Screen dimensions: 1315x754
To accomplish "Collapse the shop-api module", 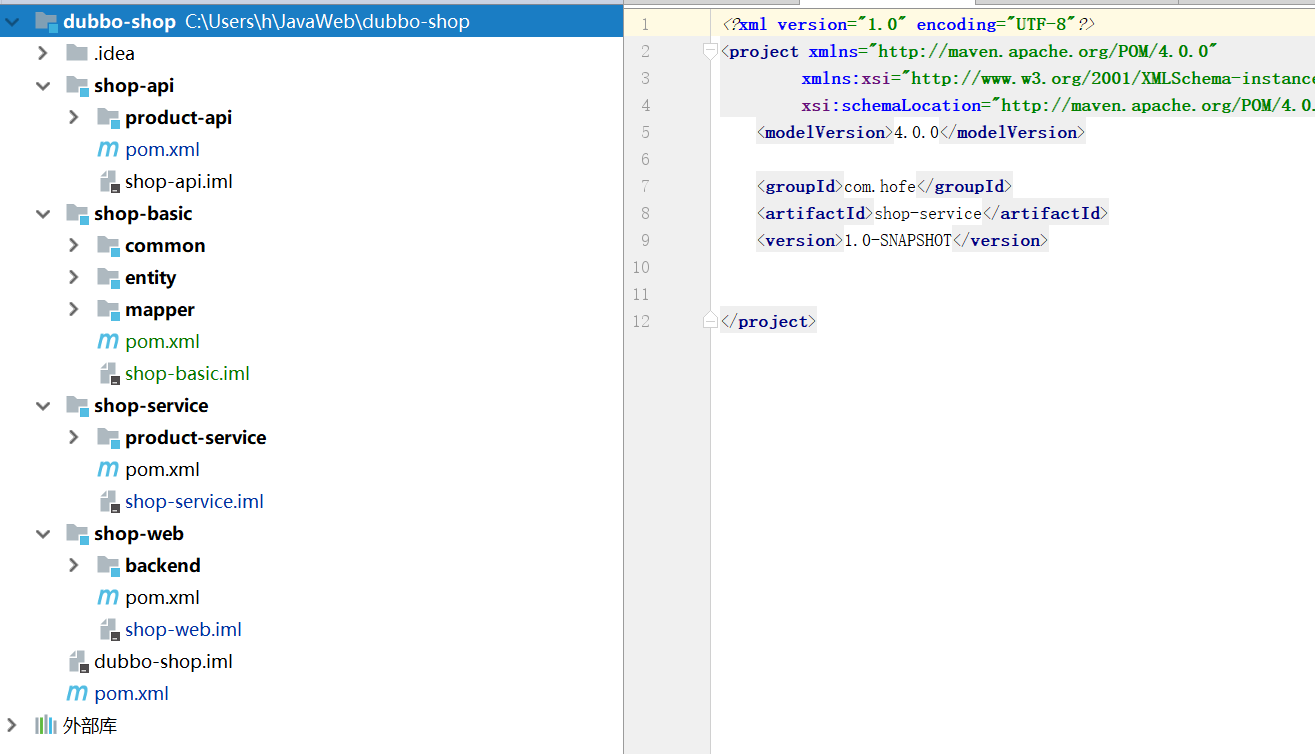I will [43, 85].
